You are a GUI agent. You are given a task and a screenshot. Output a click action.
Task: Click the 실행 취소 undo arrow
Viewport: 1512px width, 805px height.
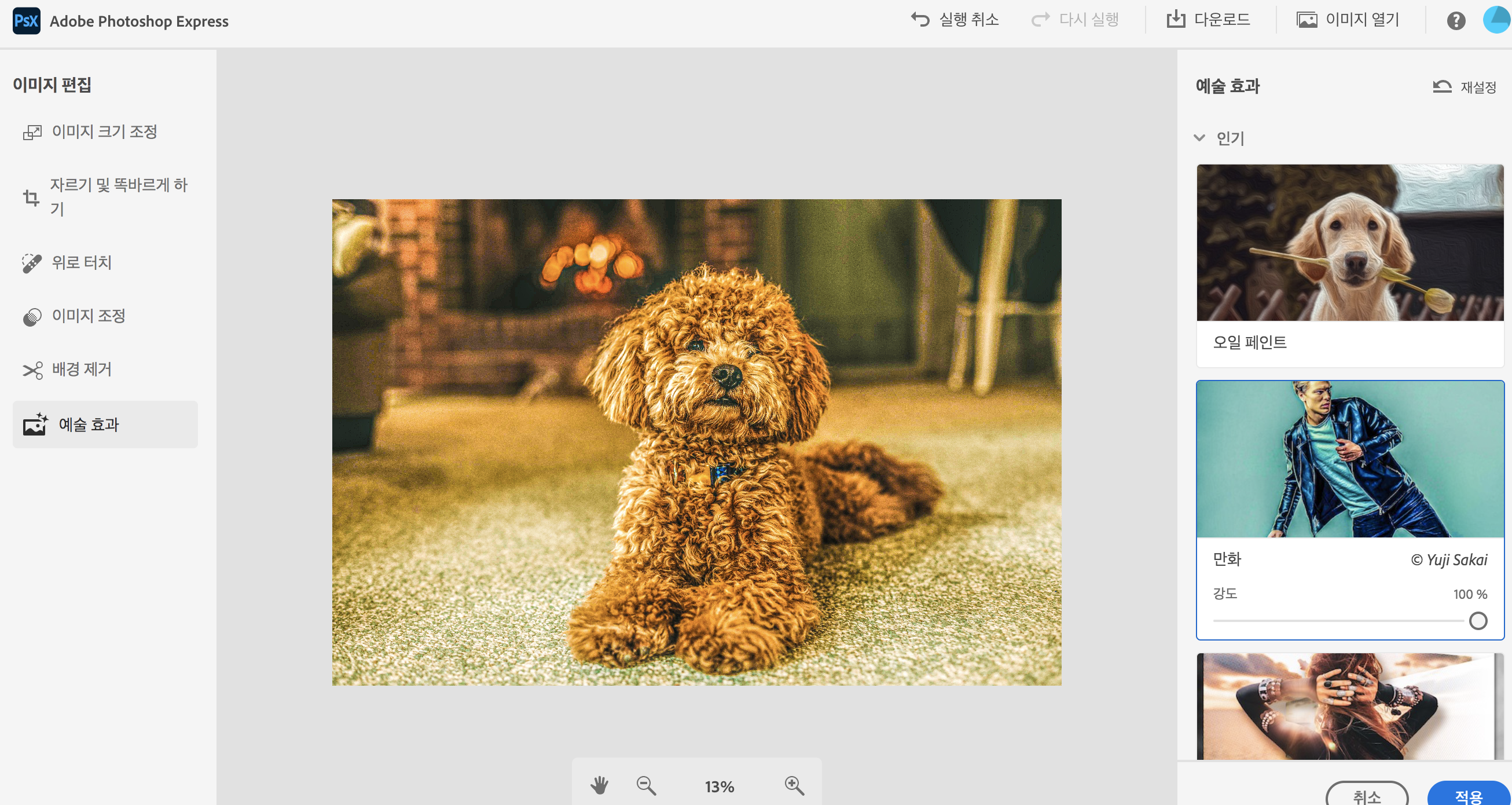(x=920, y=20)
